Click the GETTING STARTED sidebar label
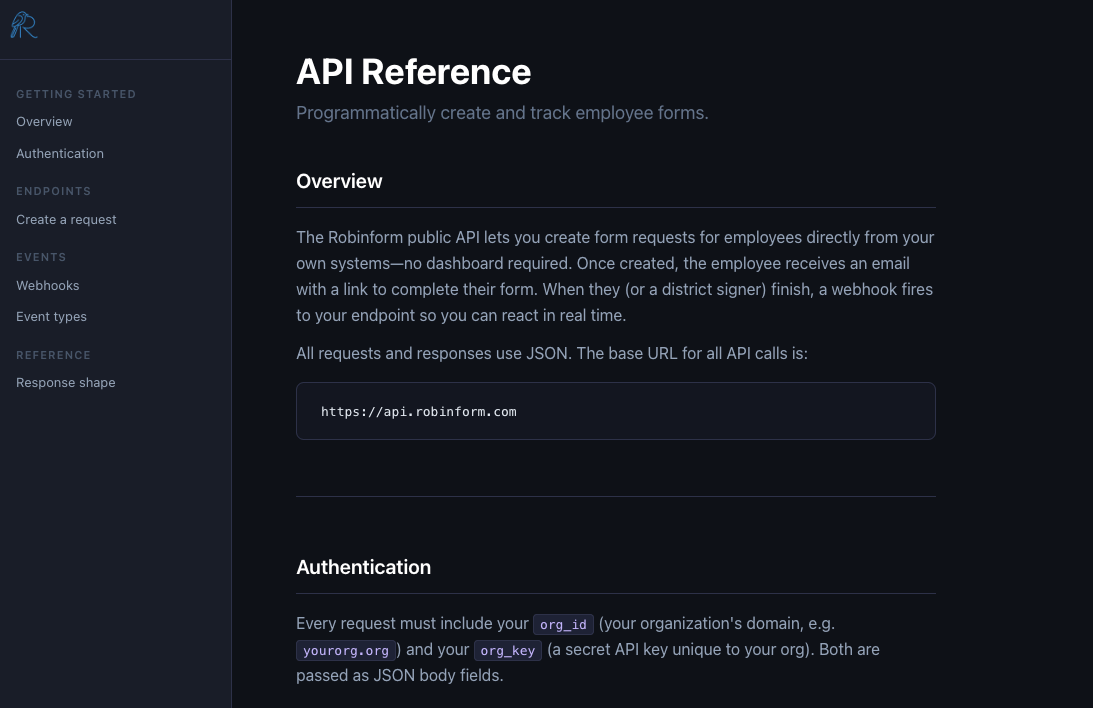The width and height of the screenshot is (1093, 708). (x=76, y=94)
